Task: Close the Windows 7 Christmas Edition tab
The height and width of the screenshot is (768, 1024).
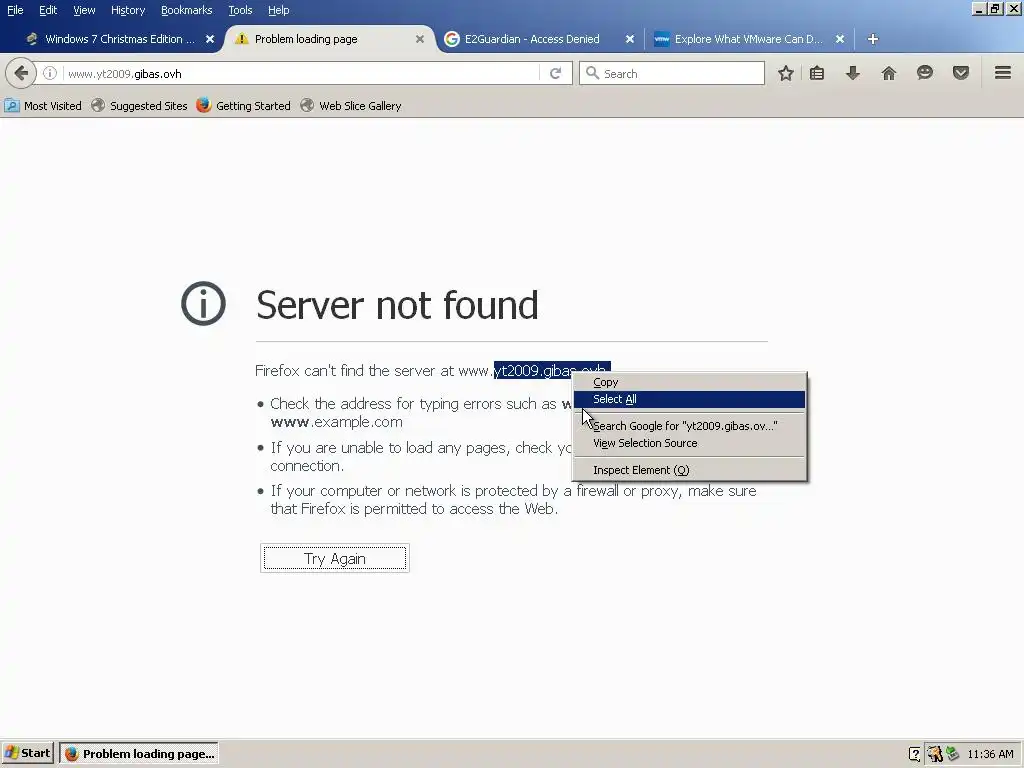Action: point(210,39)
